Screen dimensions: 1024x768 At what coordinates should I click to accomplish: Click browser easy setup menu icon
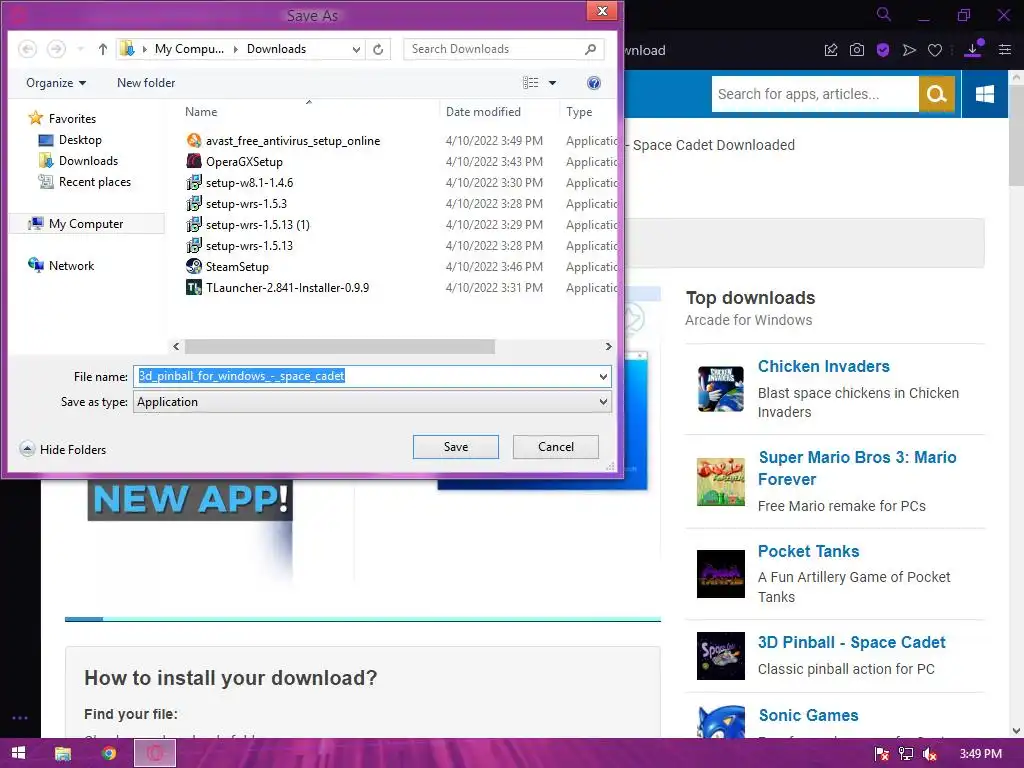[1005, 50]
